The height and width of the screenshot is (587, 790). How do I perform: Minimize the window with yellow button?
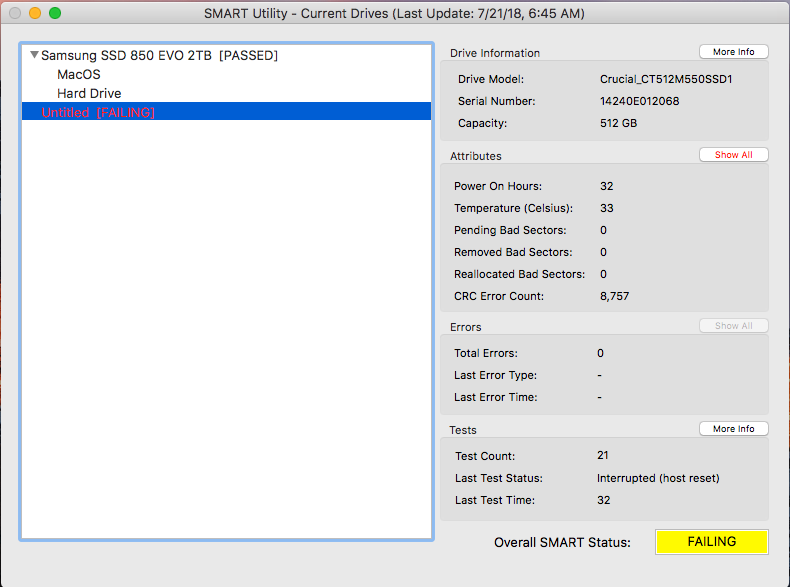(35, 13)
